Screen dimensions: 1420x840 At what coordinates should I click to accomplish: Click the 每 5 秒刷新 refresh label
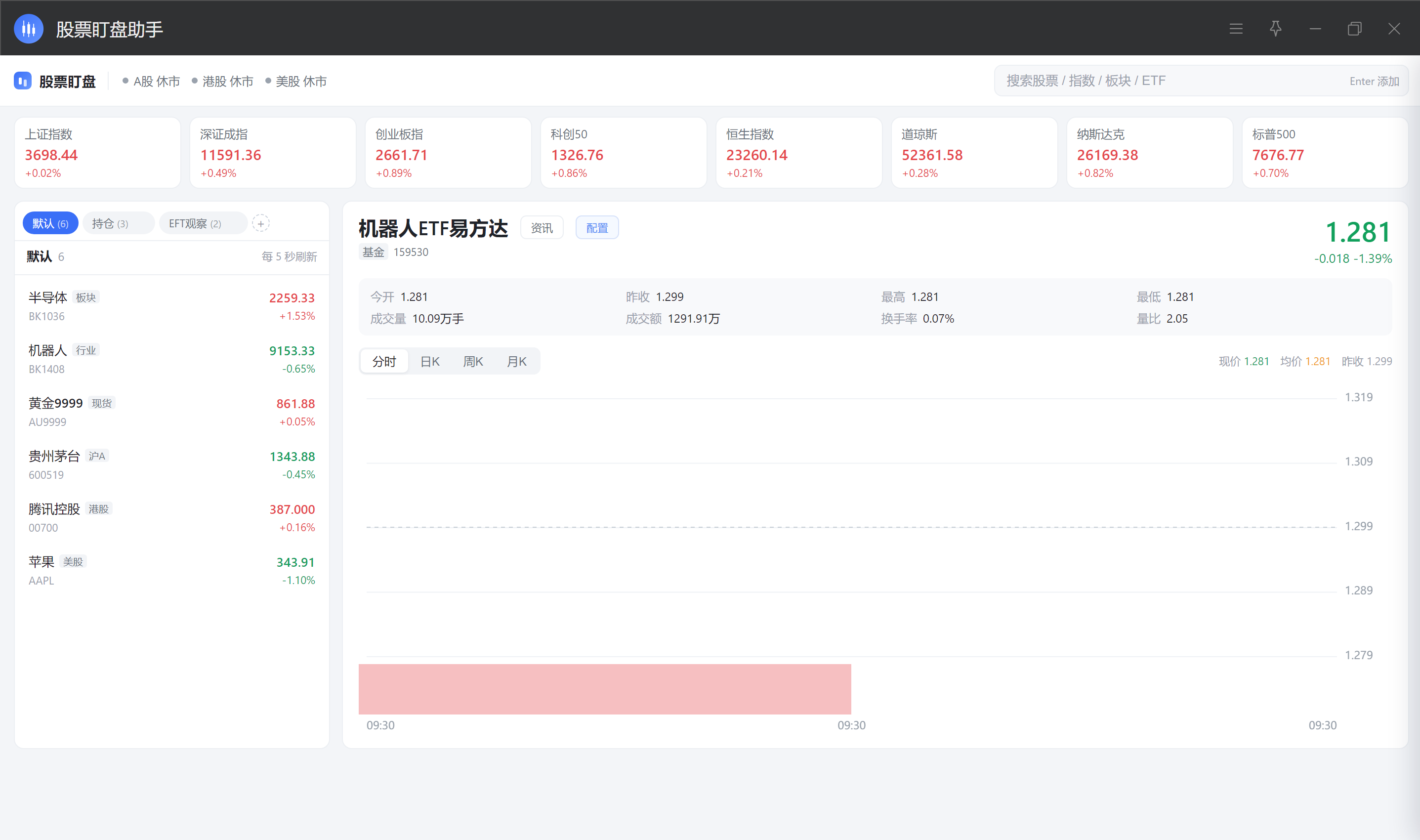(289, 257)
